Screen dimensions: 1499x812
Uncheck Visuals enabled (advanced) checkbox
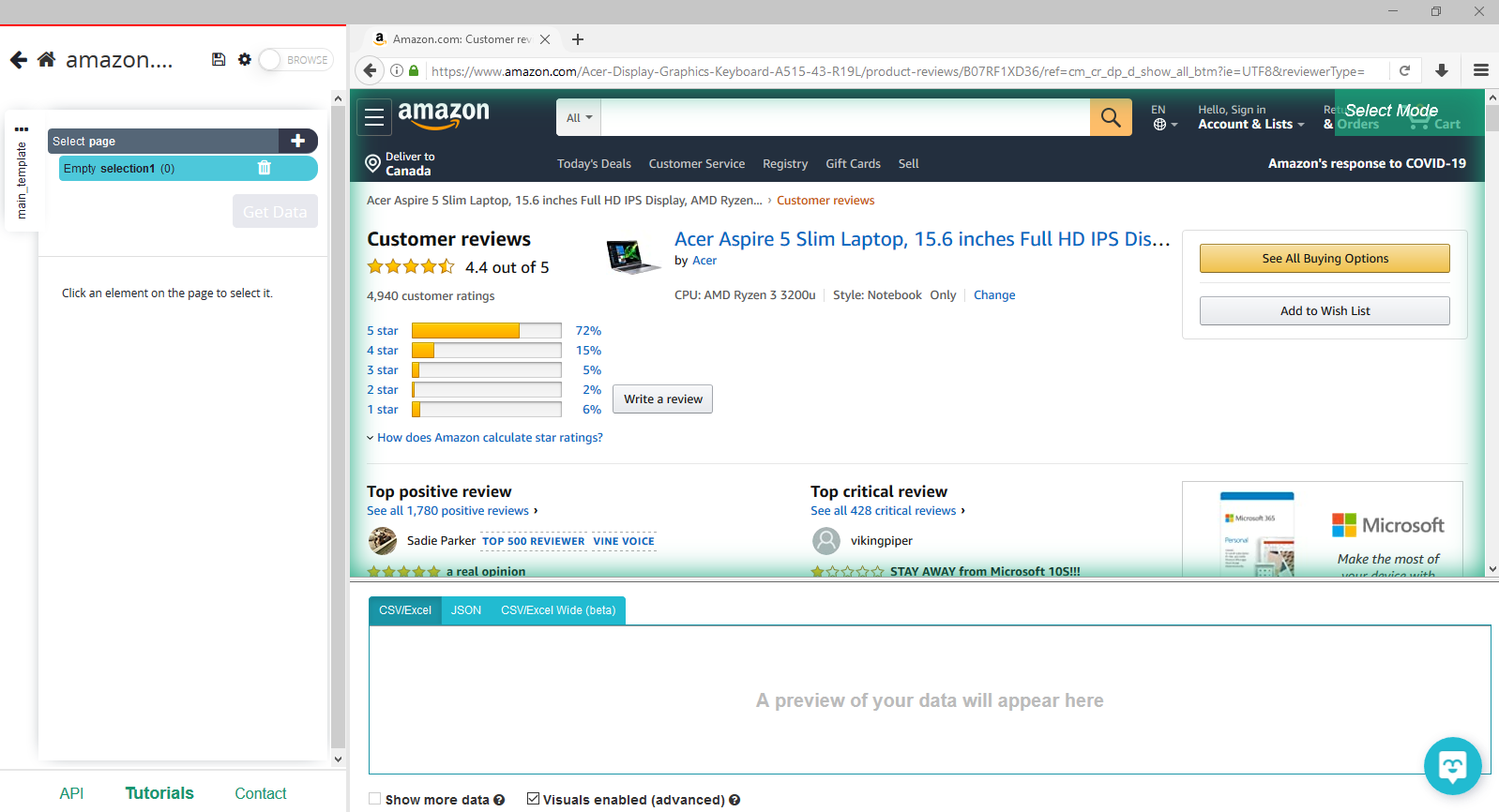(533, 799)
